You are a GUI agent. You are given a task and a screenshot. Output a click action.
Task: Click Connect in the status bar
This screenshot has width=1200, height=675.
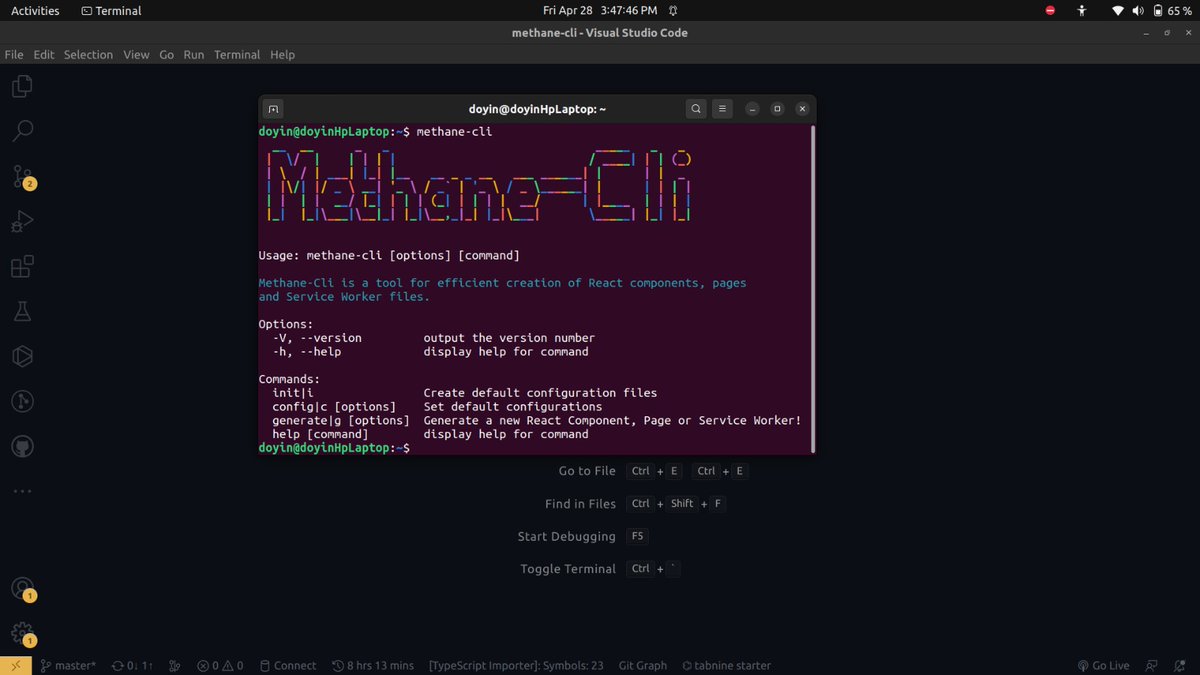[288, 665]
